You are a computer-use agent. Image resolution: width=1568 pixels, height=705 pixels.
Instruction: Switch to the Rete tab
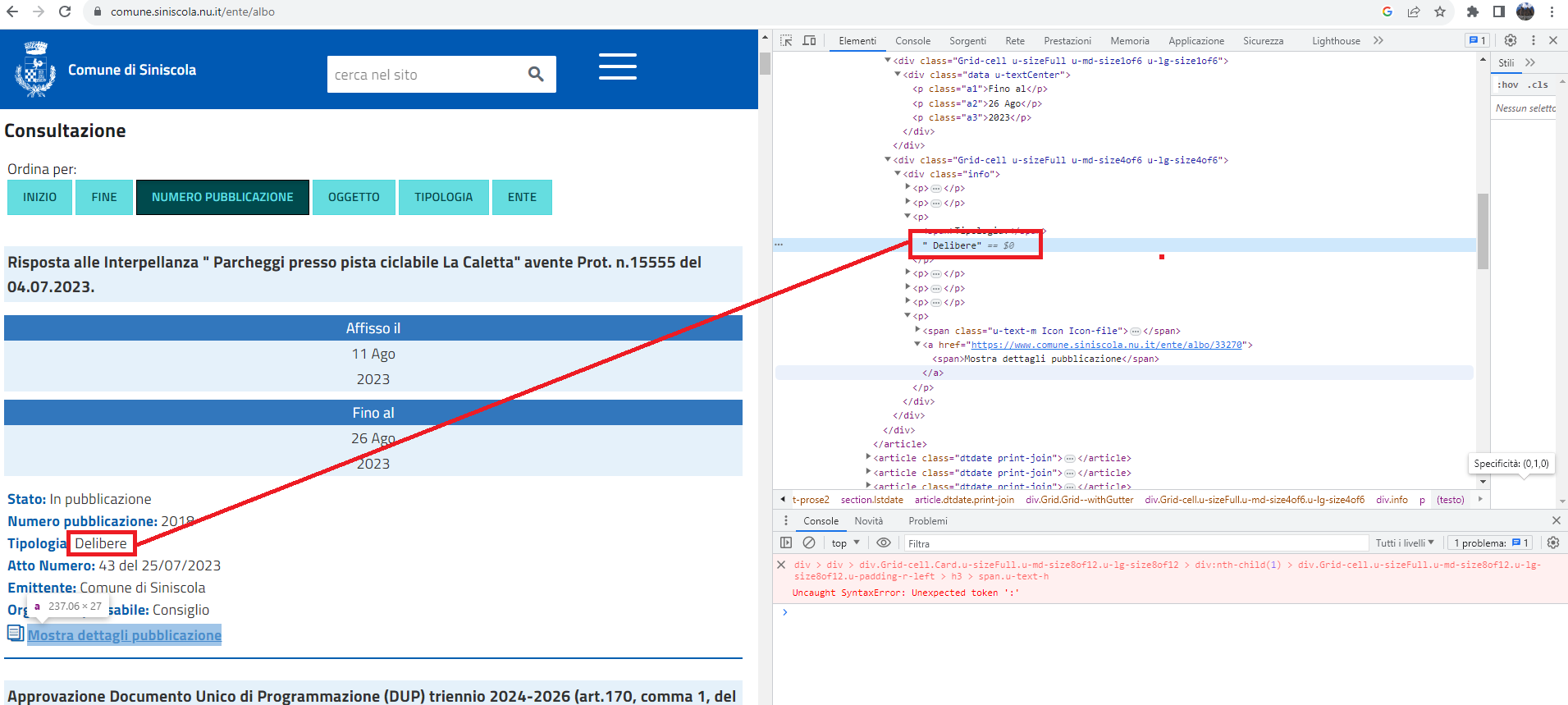[x=1015, y=41]
